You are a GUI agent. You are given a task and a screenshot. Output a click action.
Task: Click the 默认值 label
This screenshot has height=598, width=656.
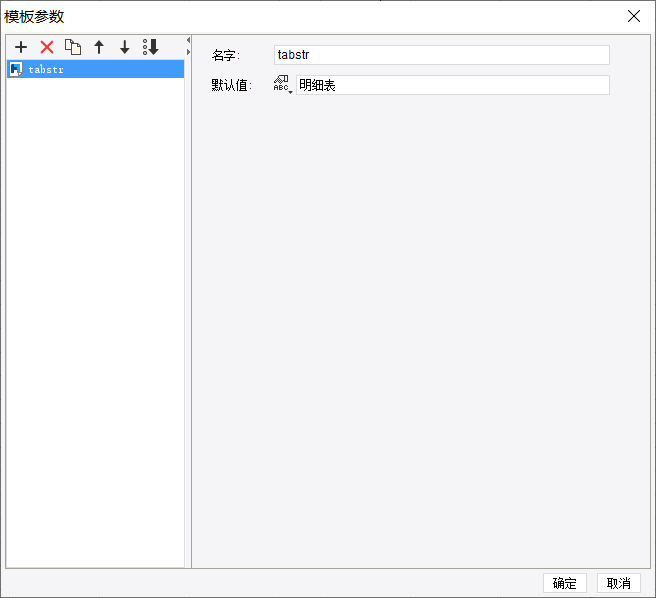click(231, 85)
